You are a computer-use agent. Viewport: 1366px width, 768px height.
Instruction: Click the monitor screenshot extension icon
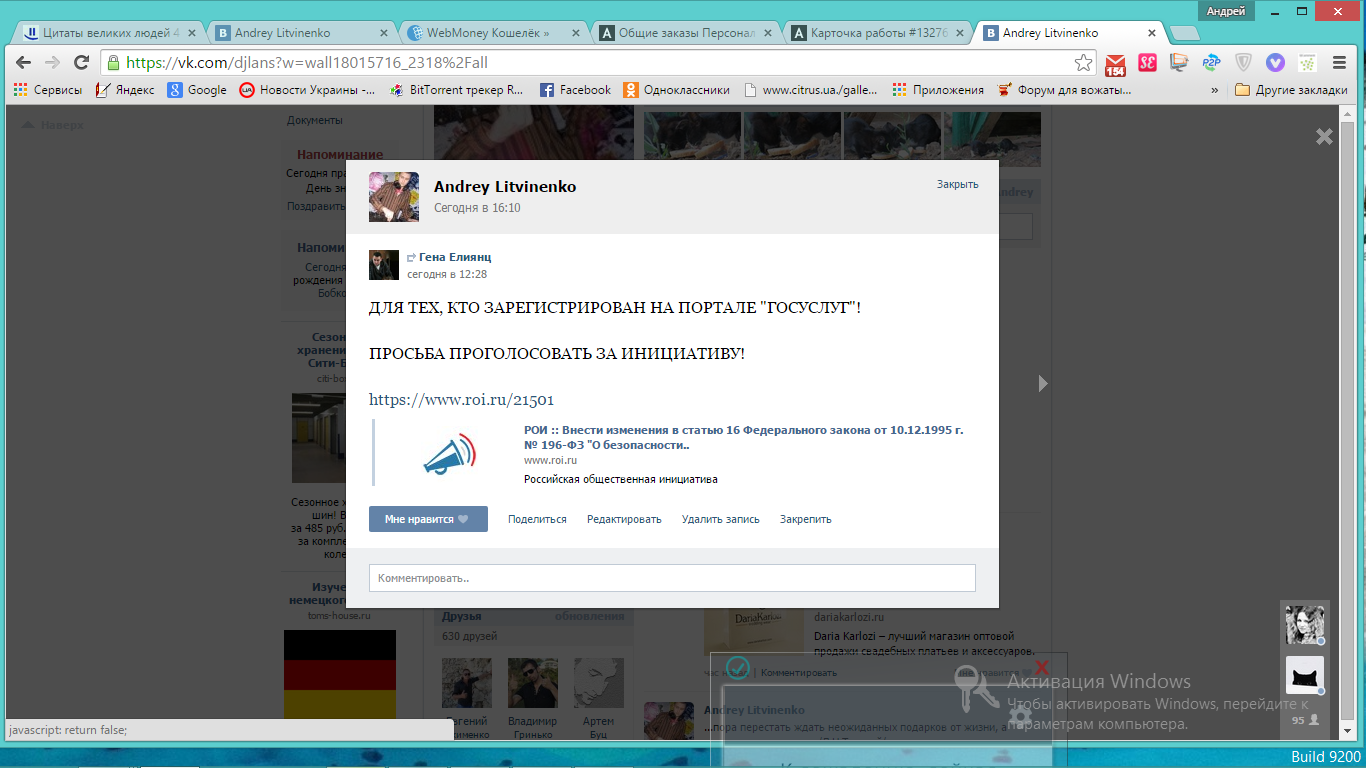coord(1180,63)
